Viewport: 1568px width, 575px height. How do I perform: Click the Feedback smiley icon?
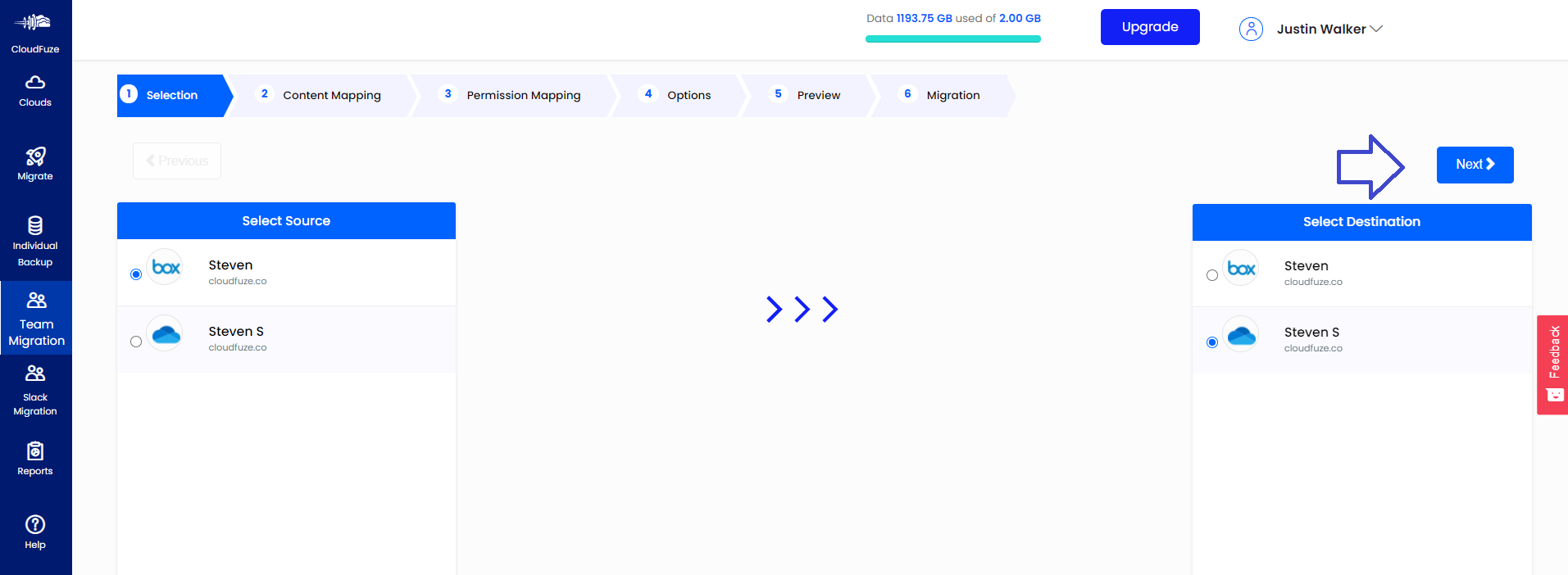pyautogui.click(x=1555, y=395)
